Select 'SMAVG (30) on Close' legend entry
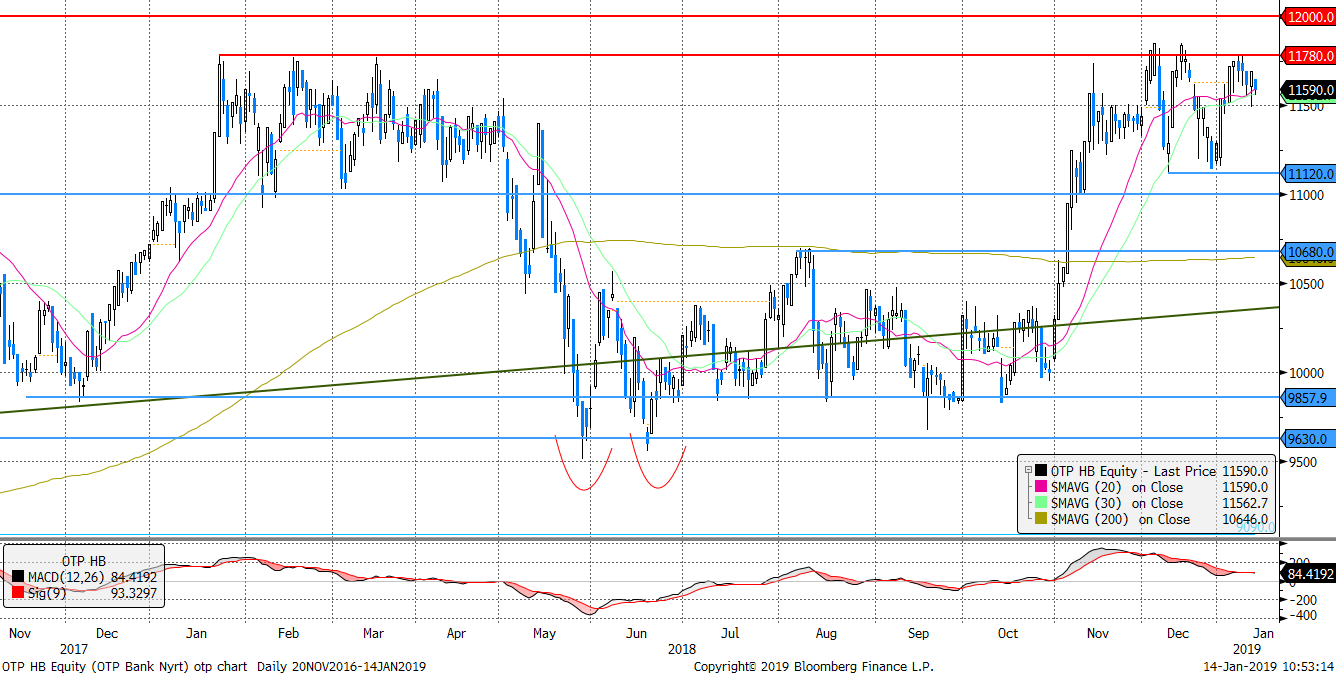This screenshot has height=675, width=1336. coord(1116,503)
